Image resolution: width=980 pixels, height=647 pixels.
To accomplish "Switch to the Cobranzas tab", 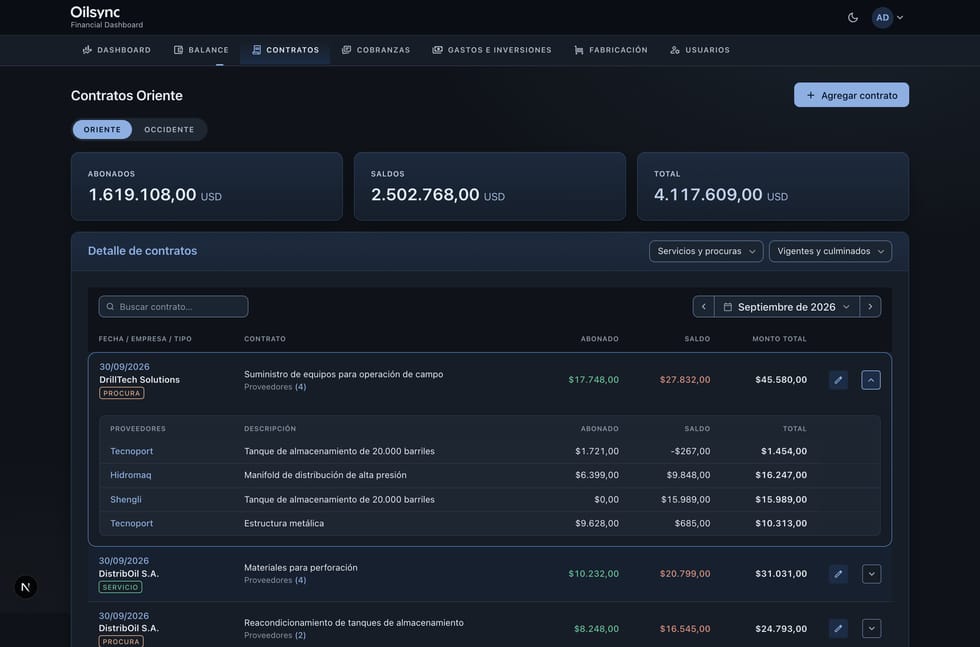I will coord(376,50).
